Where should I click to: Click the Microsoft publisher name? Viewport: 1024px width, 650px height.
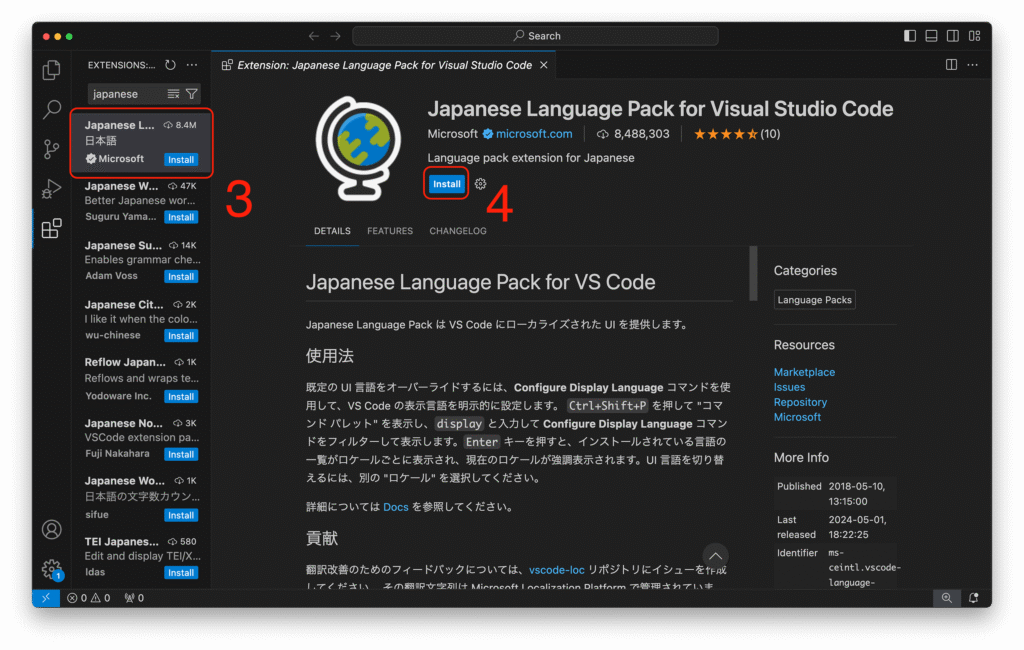pos(453,134)
